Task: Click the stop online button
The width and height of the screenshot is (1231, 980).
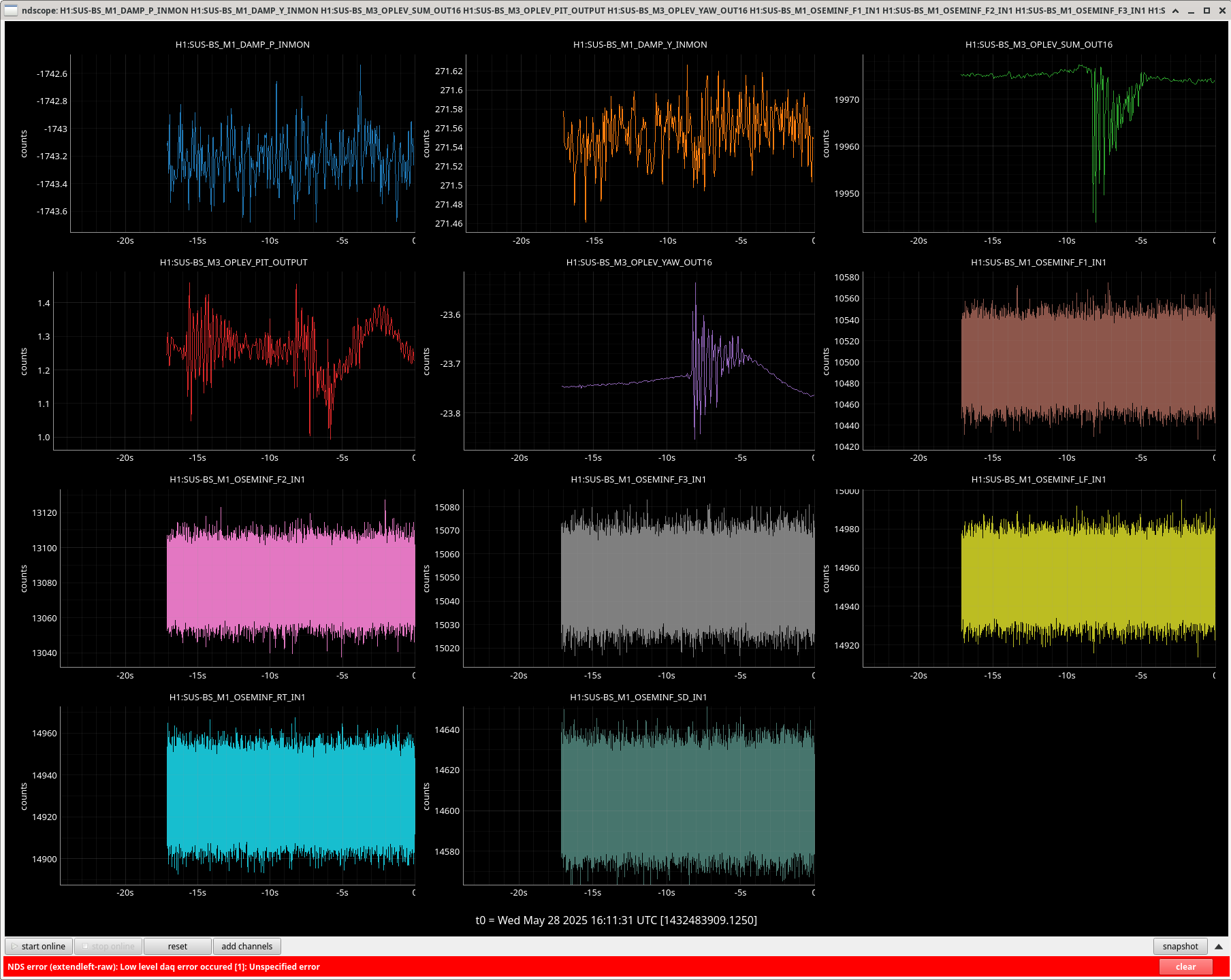Action: tap(108, 946)
